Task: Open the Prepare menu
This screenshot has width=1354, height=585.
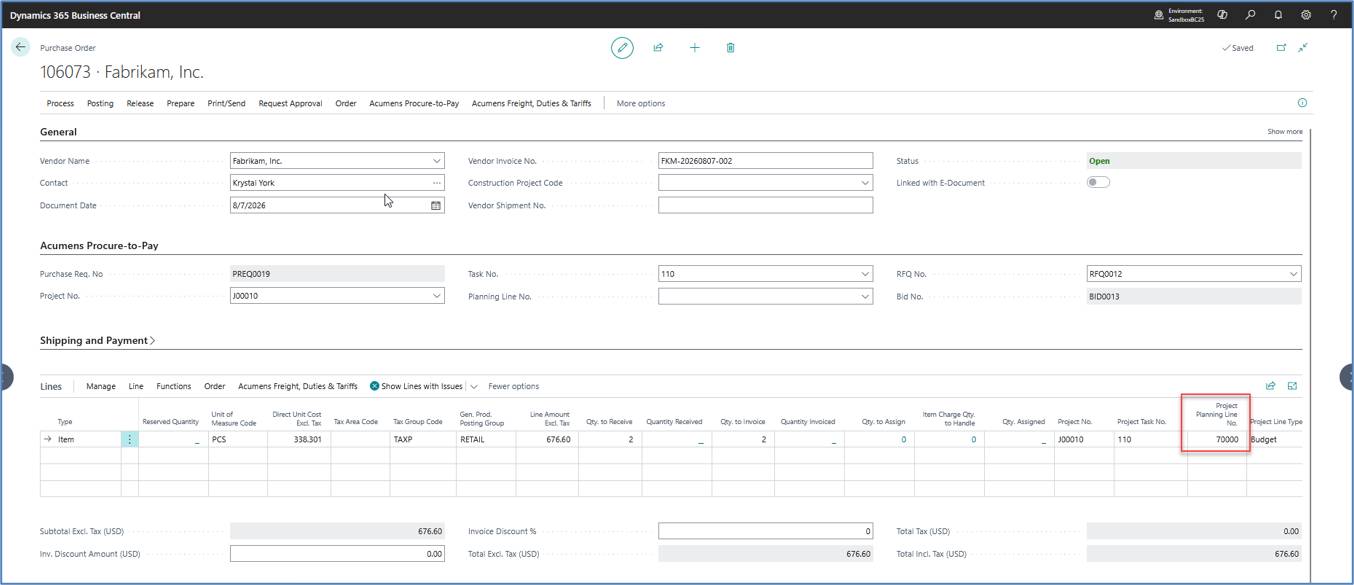Action: tap(181, 103)
